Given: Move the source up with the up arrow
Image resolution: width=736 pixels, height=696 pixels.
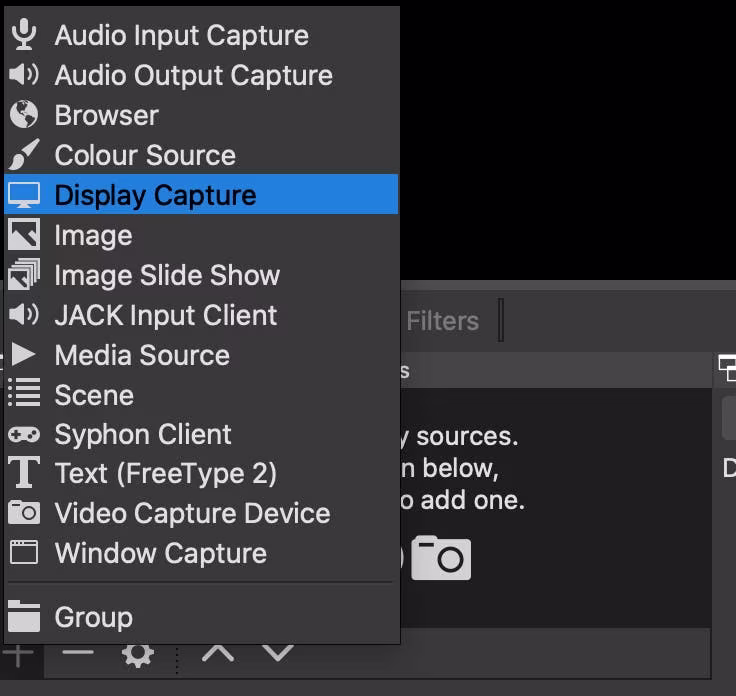Looking at the screenshot, I should [x=218, y=654].
